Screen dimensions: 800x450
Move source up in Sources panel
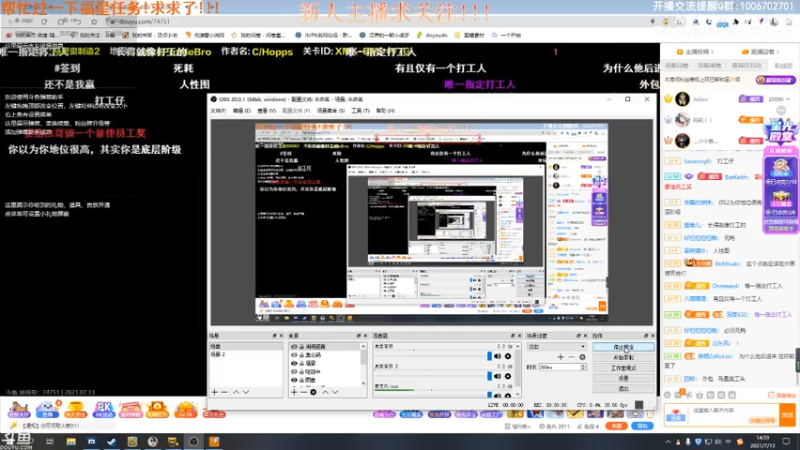(x=325, y=392)
